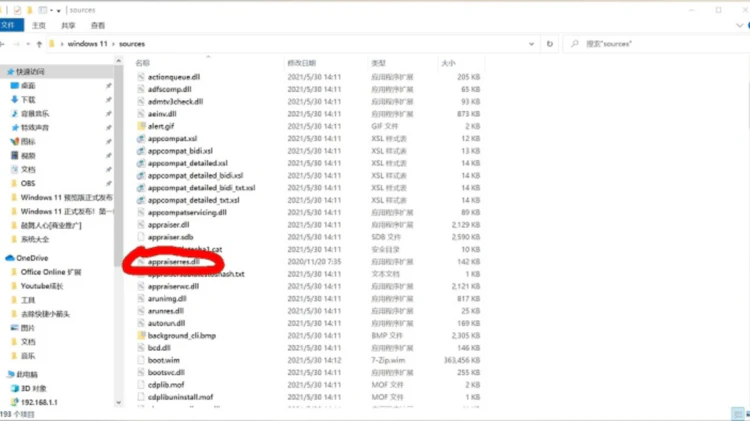Select 快速访问 in navigation pane

(30, 72)
